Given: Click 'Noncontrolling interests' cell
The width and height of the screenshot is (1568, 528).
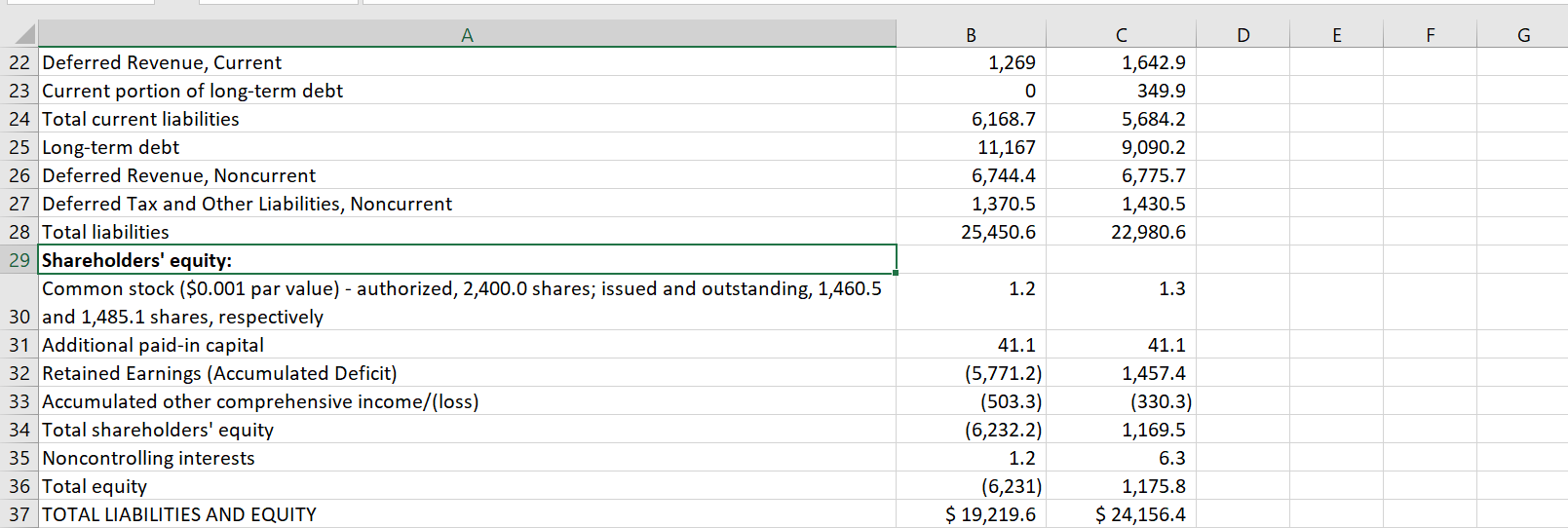Looking at the screenshot, I should 467,458.
